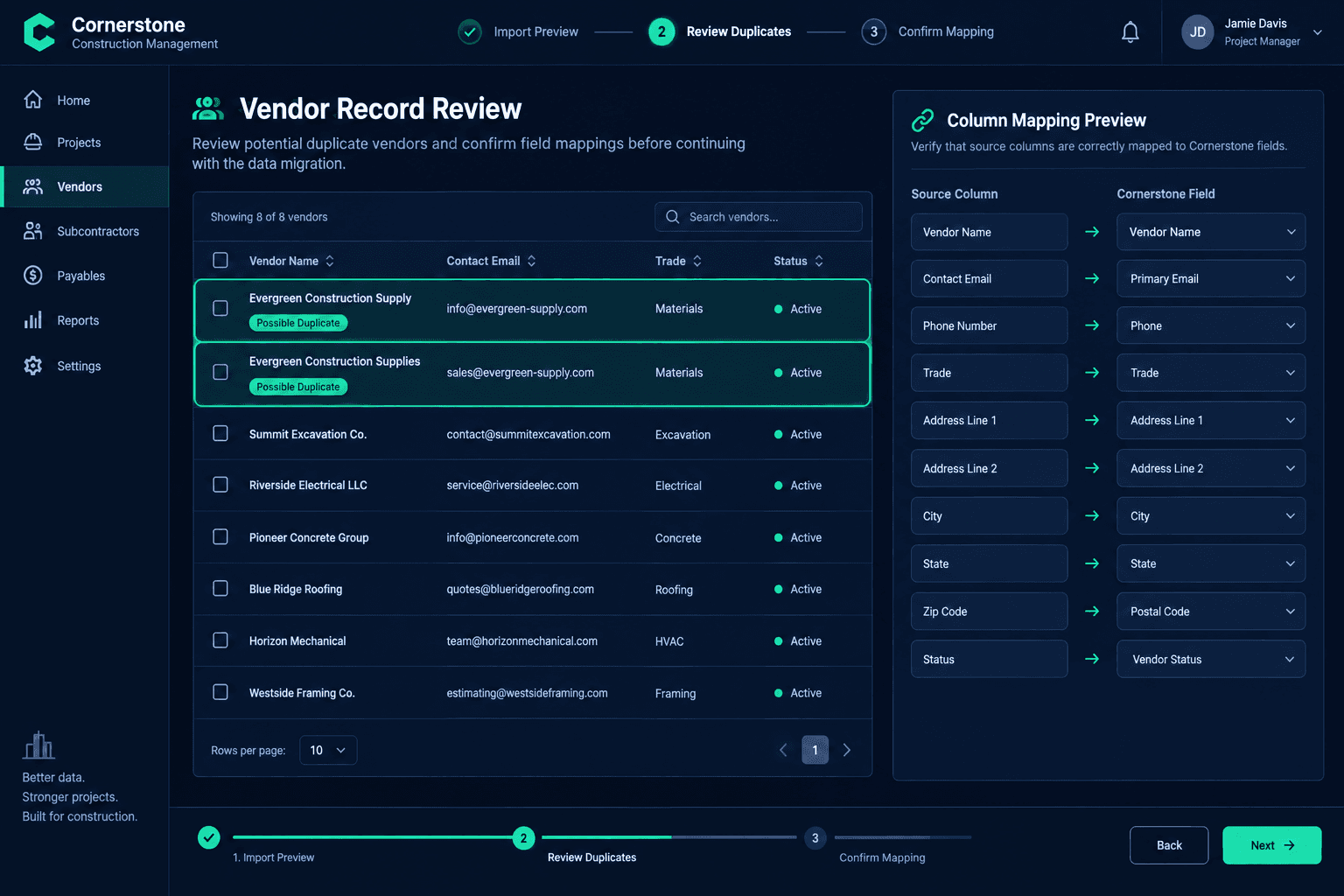Viewport: 1344px width, 896px height.
Task: Click the Subcontractors icon in sidebar
Action: 33,231
